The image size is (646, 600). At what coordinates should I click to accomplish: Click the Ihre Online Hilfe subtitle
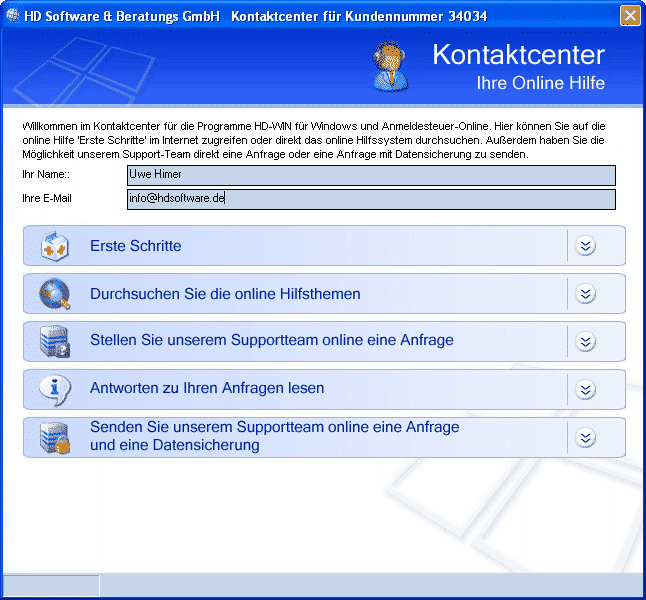coord(541,83)
